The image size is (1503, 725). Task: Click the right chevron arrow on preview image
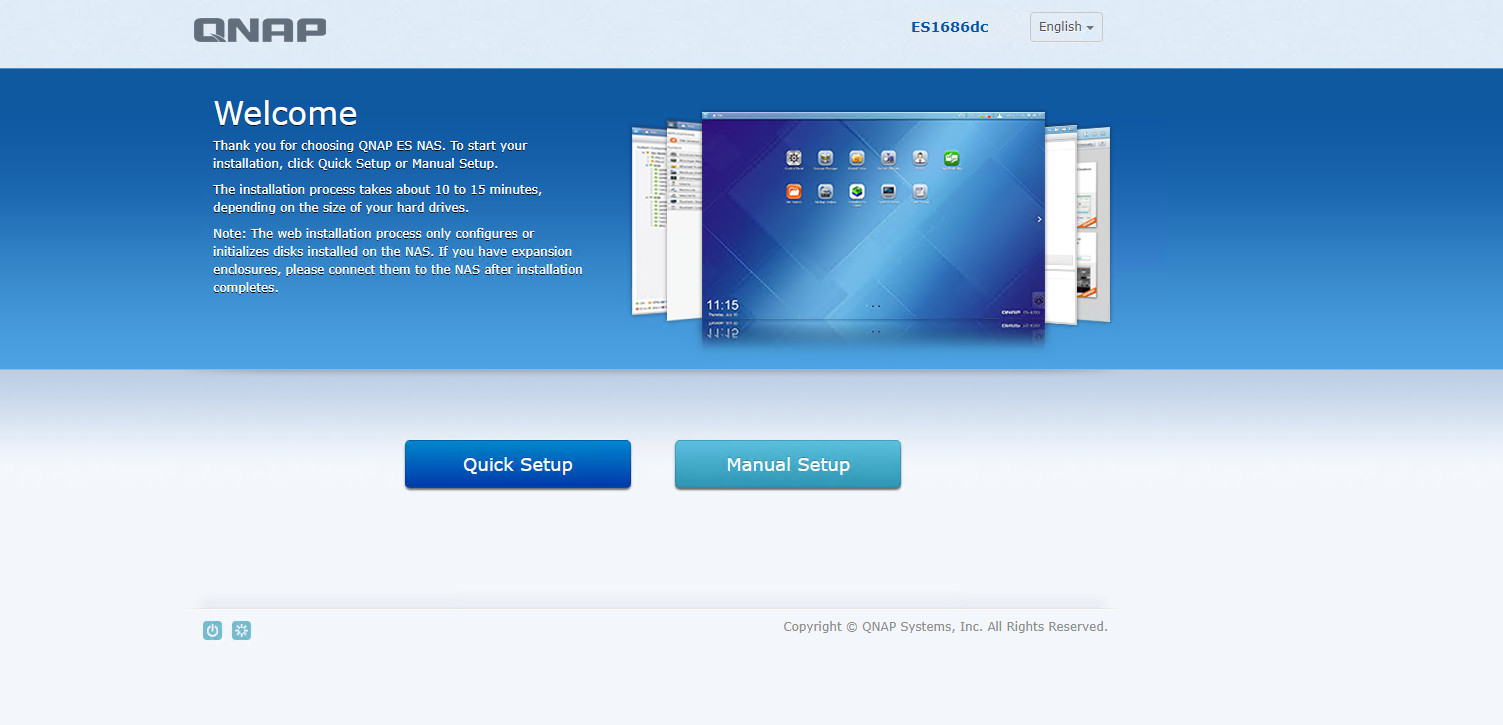[x=1039, y=219]
